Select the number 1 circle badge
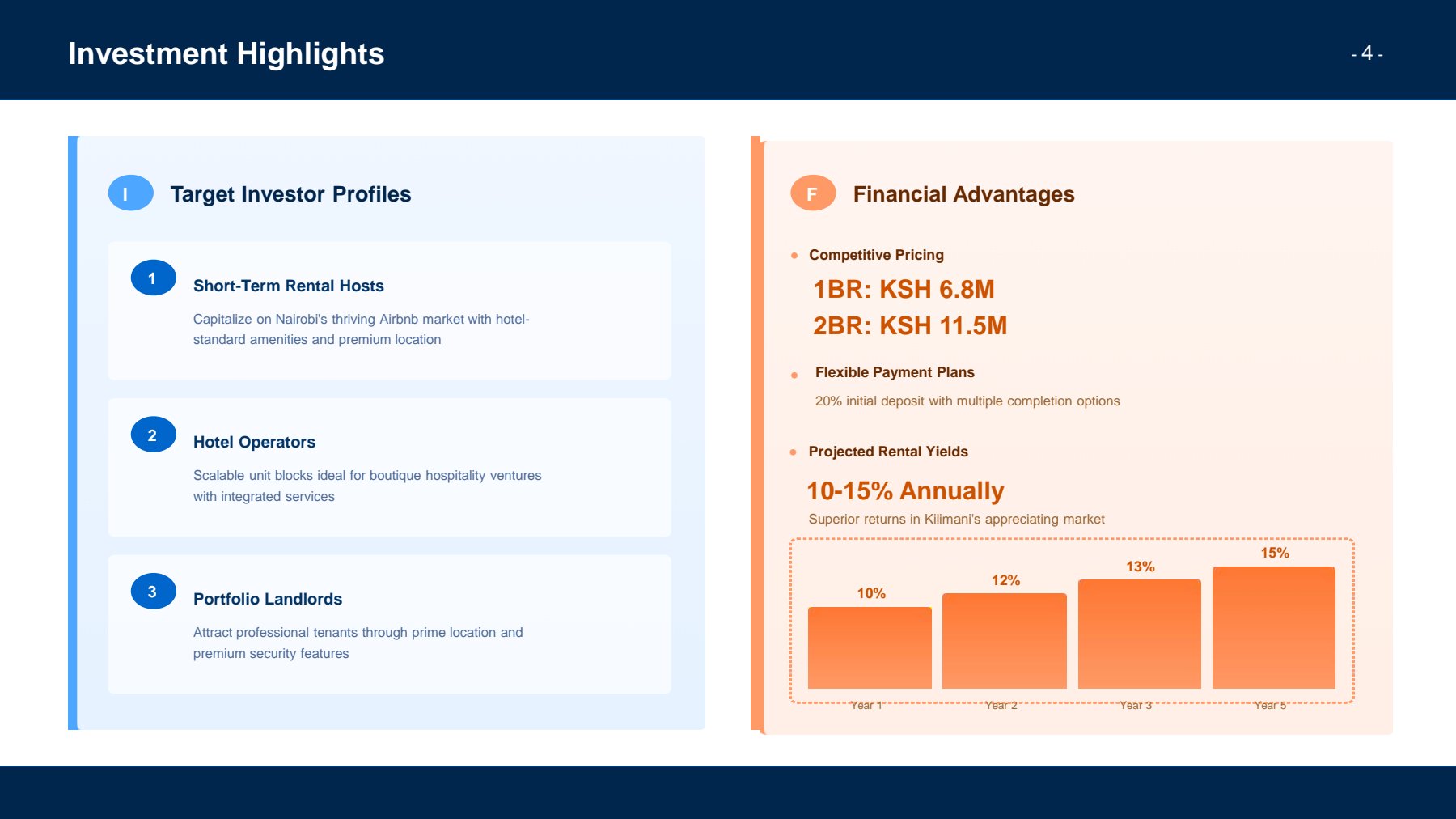This screenshot has width=1456, height=819. coord(153,278)
